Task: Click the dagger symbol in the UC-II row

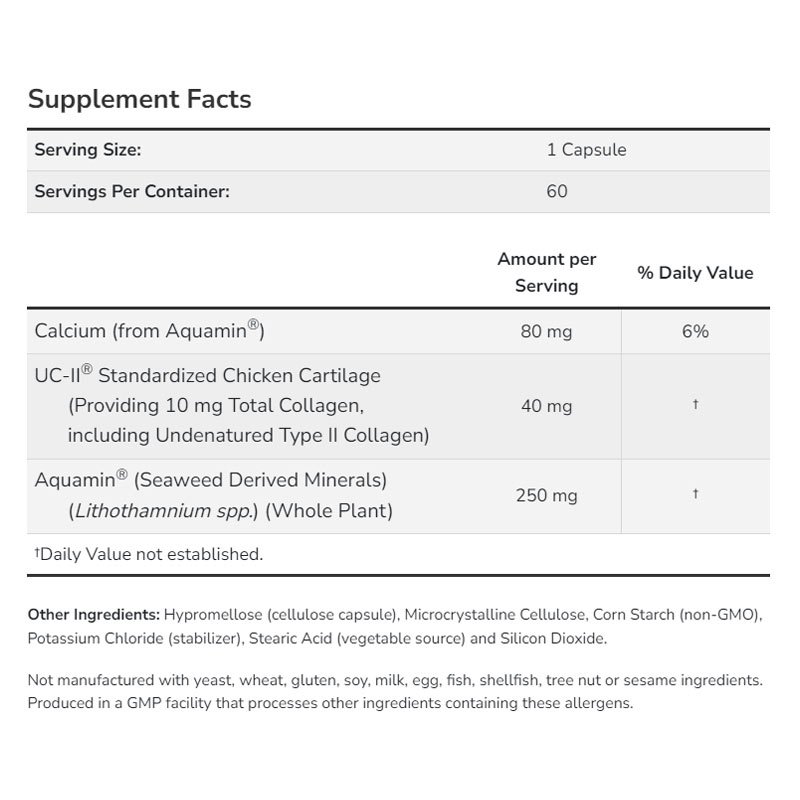Action: (695, 406)
